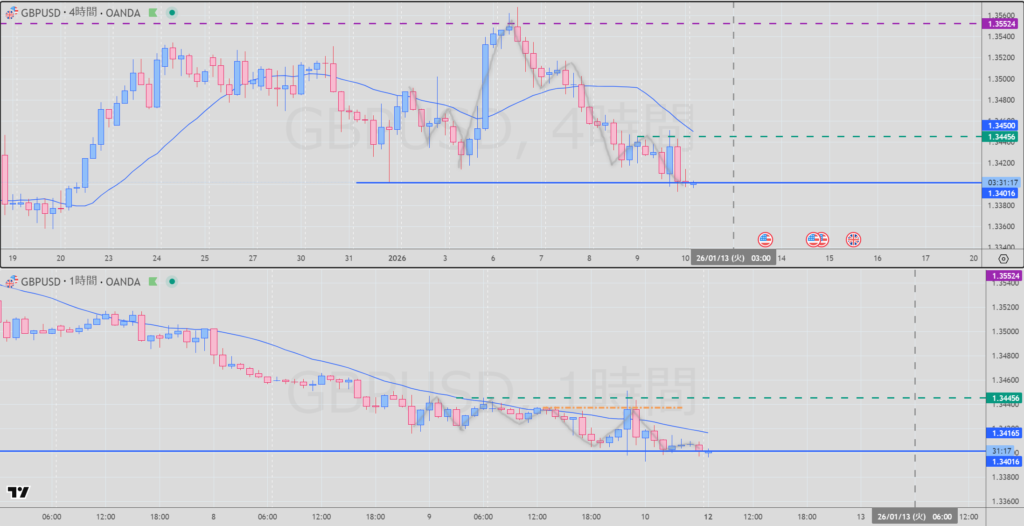The image size is (1024, 526).
Task: Click the TradingView logo in the lower chart
Action: pos(17,492)
